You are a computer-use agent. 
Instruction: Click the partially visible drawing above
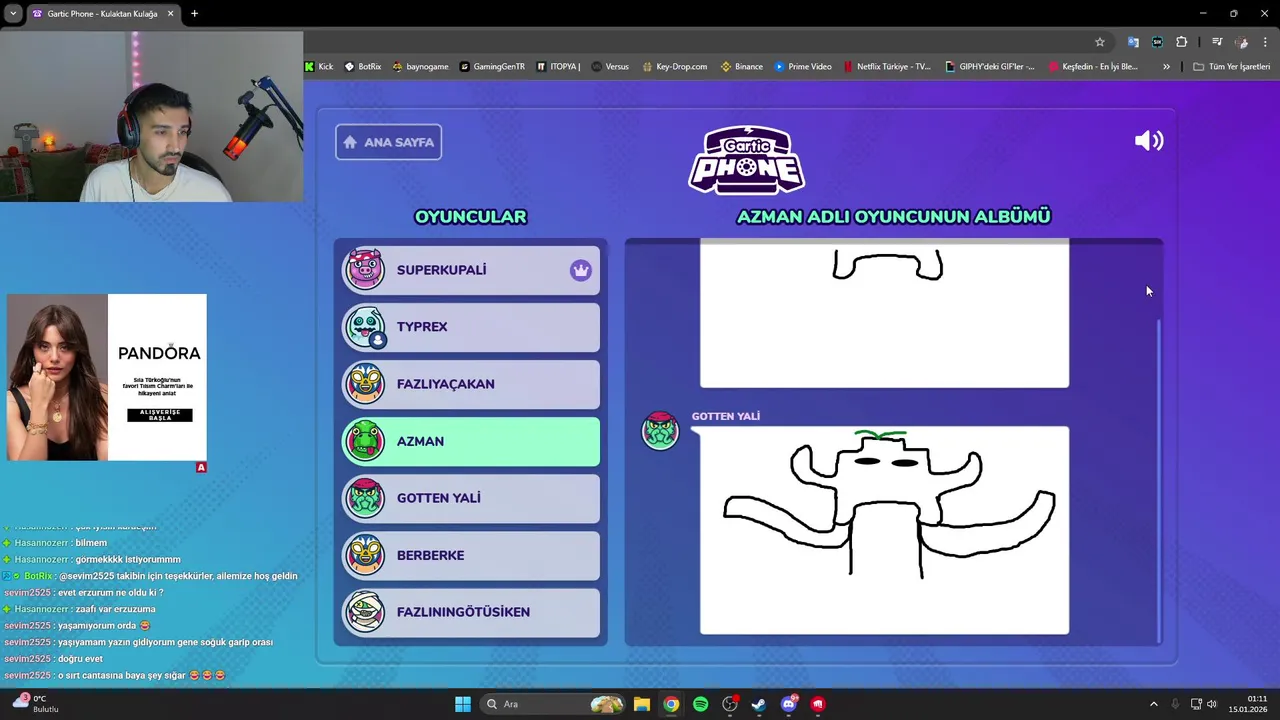click(x=884, y=315)
